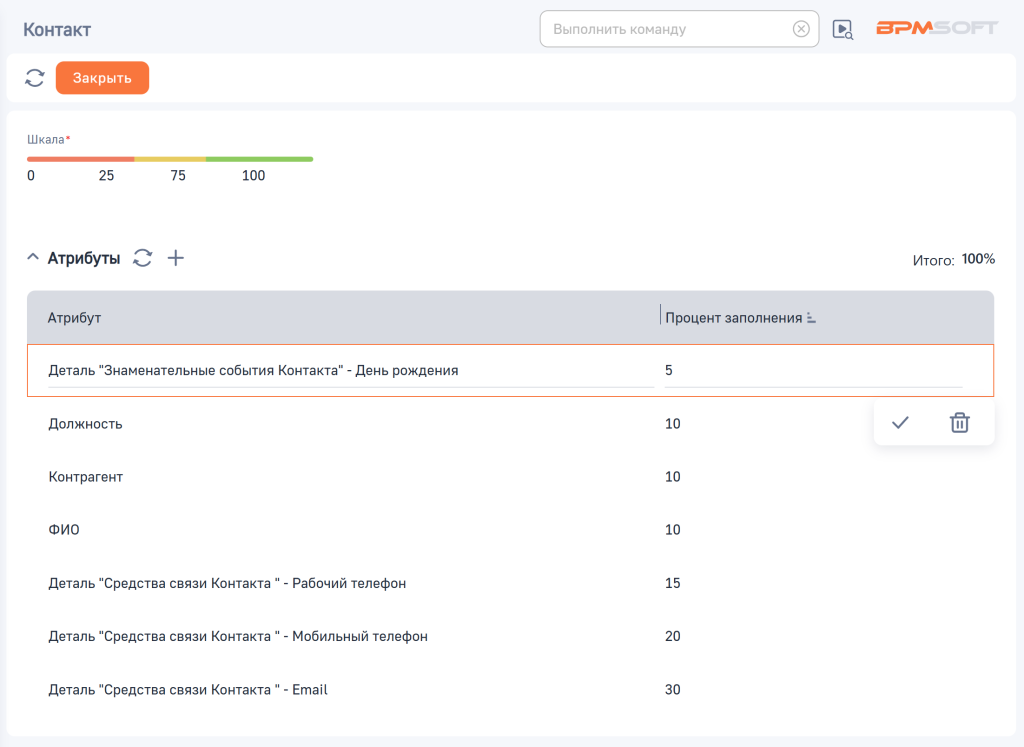Click the Выполнить команду input field
Viewport: 1024px width, 747px height.
tap(665, 29)
